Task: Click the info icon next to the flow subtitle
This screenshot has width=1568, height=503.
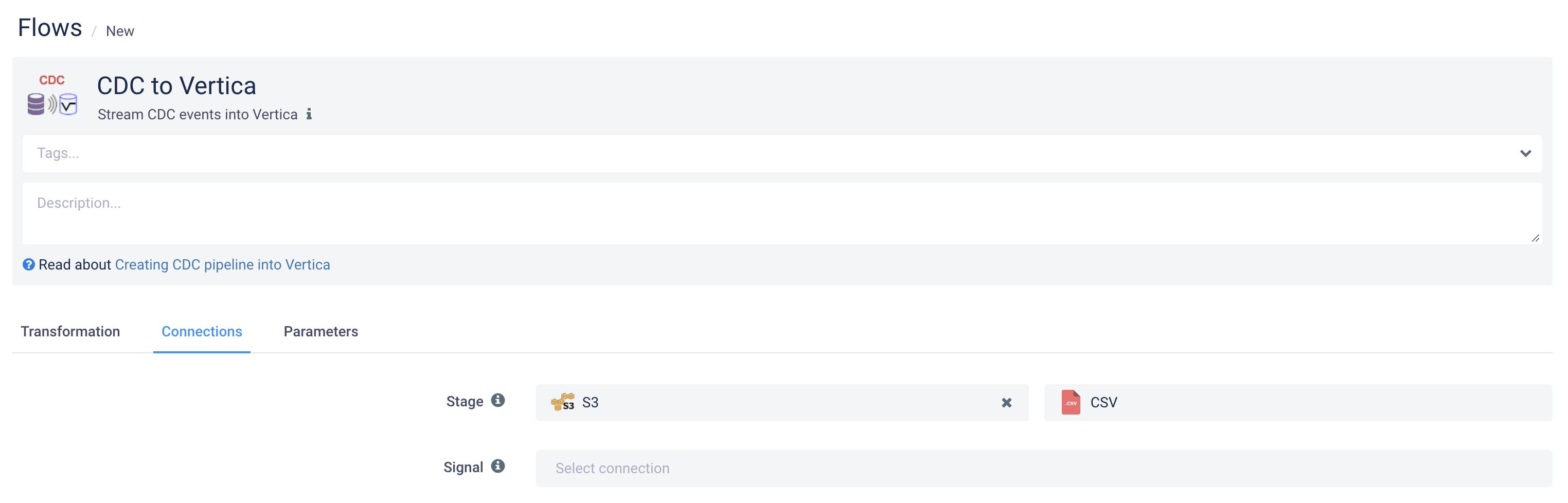Action: tap(310, 114)
